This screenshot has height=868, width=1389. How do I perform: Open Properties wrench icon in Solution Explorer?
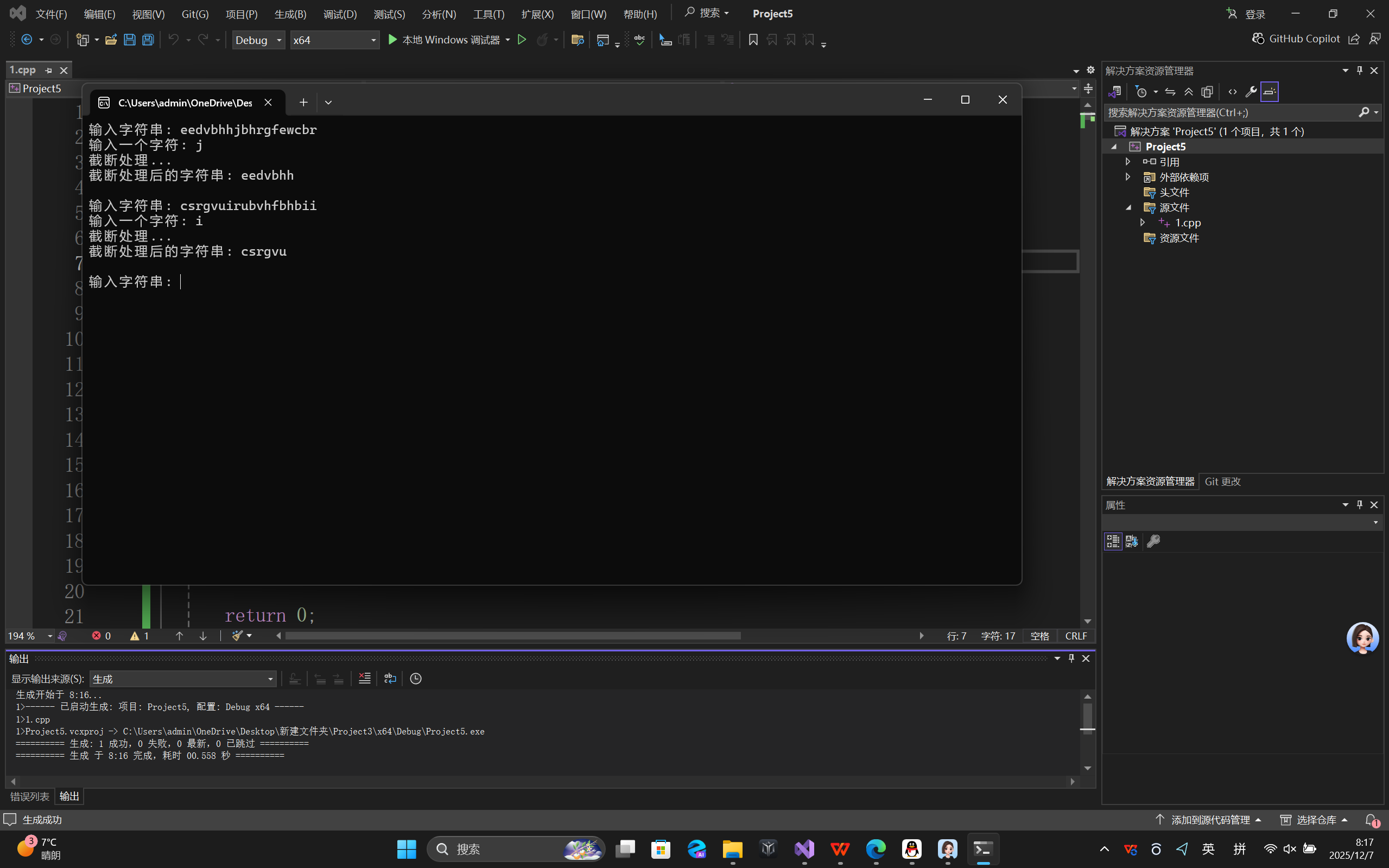1251,92
